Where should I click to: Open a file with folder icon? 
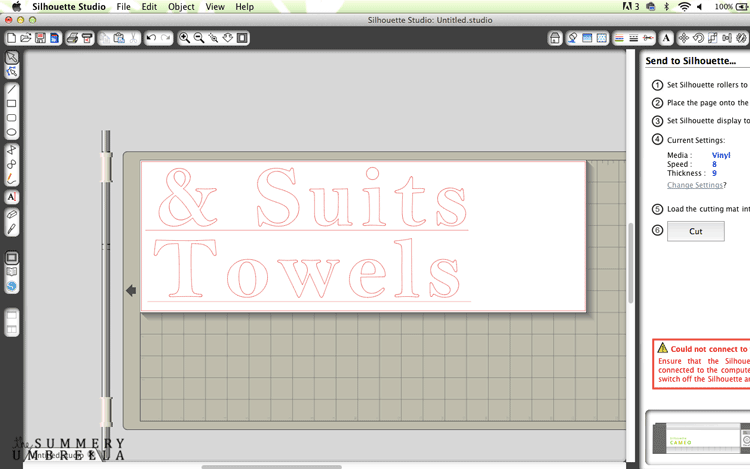tap(26, 38)
